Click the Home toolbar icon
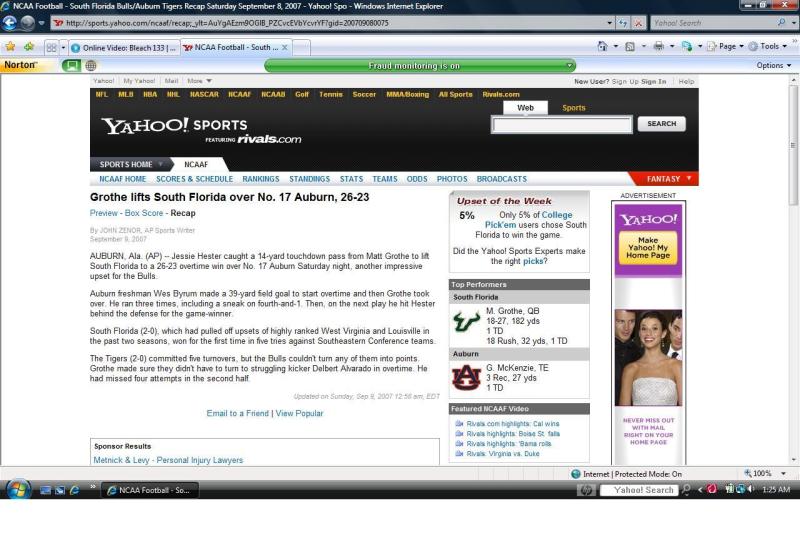 603,46
